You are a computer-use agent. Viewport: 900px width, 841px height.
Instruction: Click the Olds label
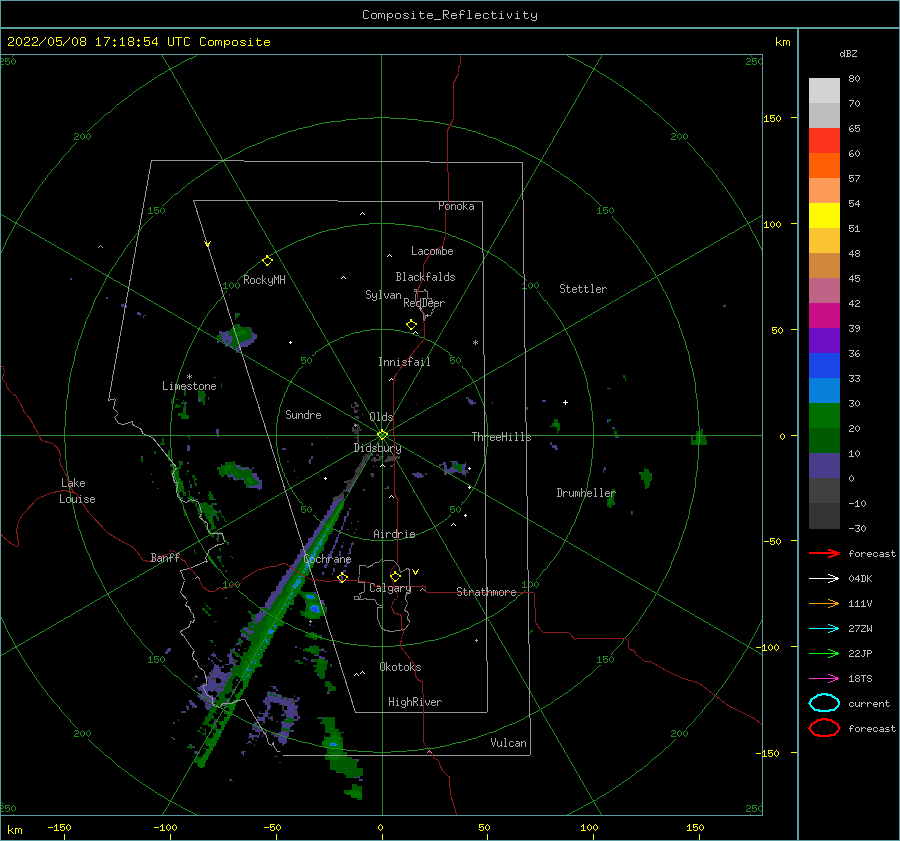381,416
